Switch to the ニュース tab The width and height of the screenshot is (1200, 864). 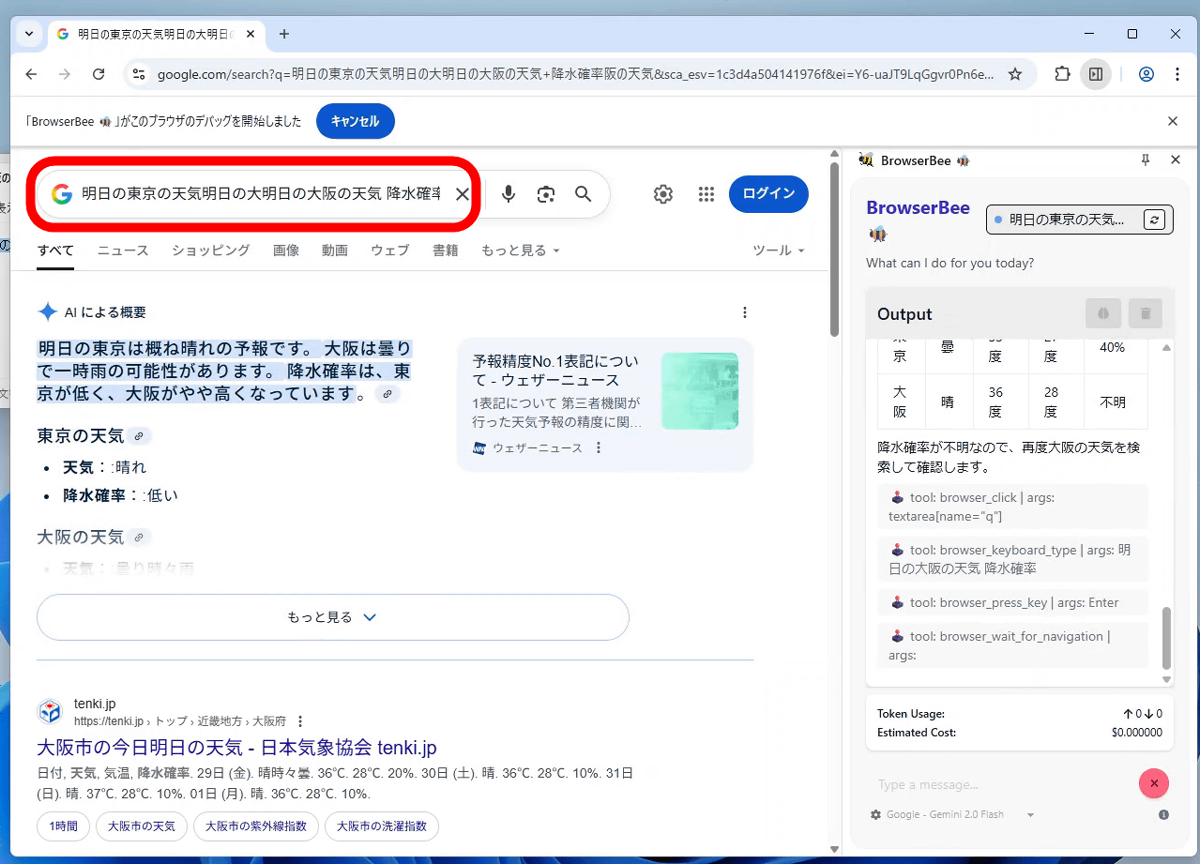point(122,250)
